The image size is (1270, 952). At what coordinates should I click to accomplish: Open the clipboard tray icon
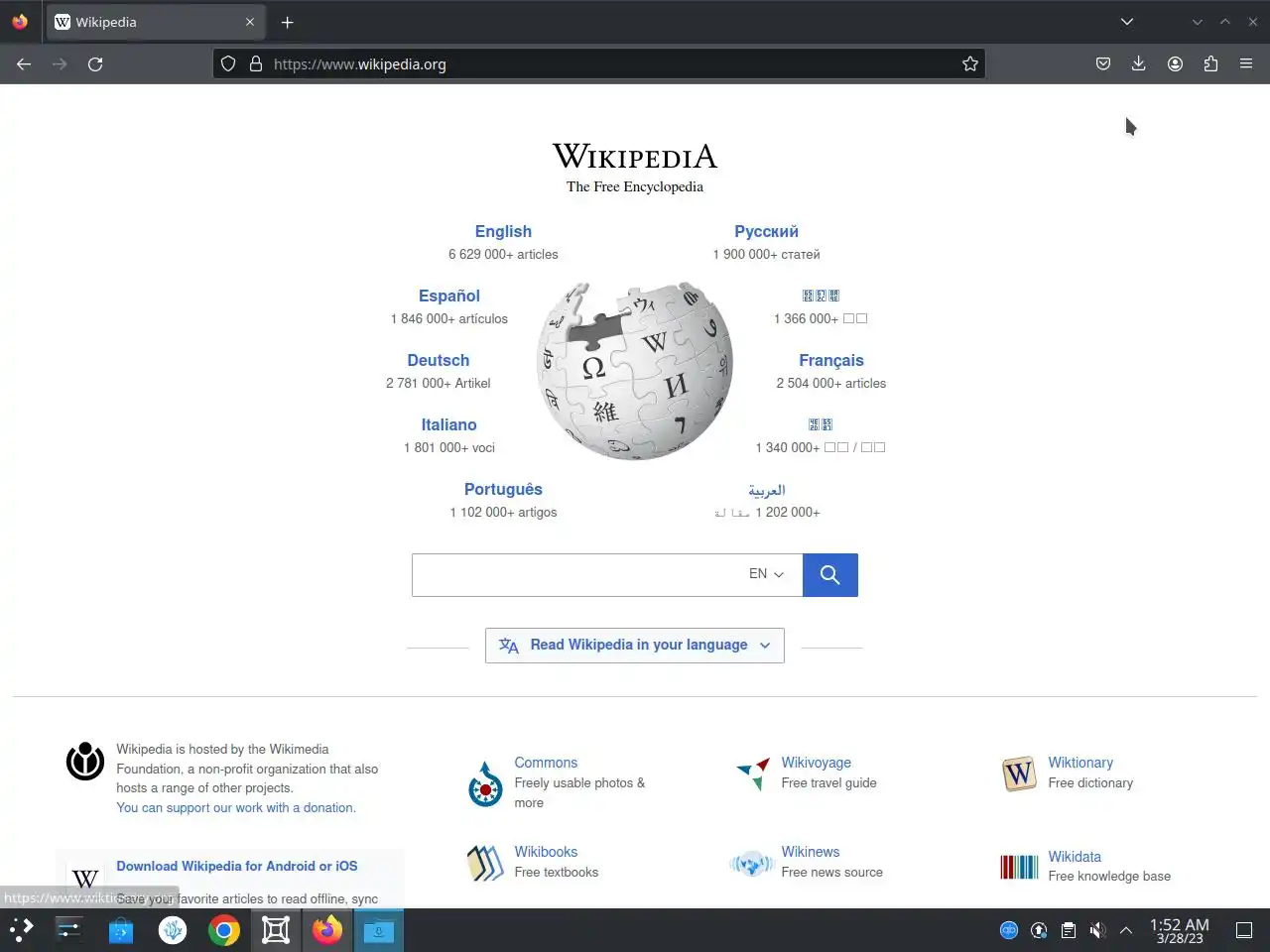1069,930
